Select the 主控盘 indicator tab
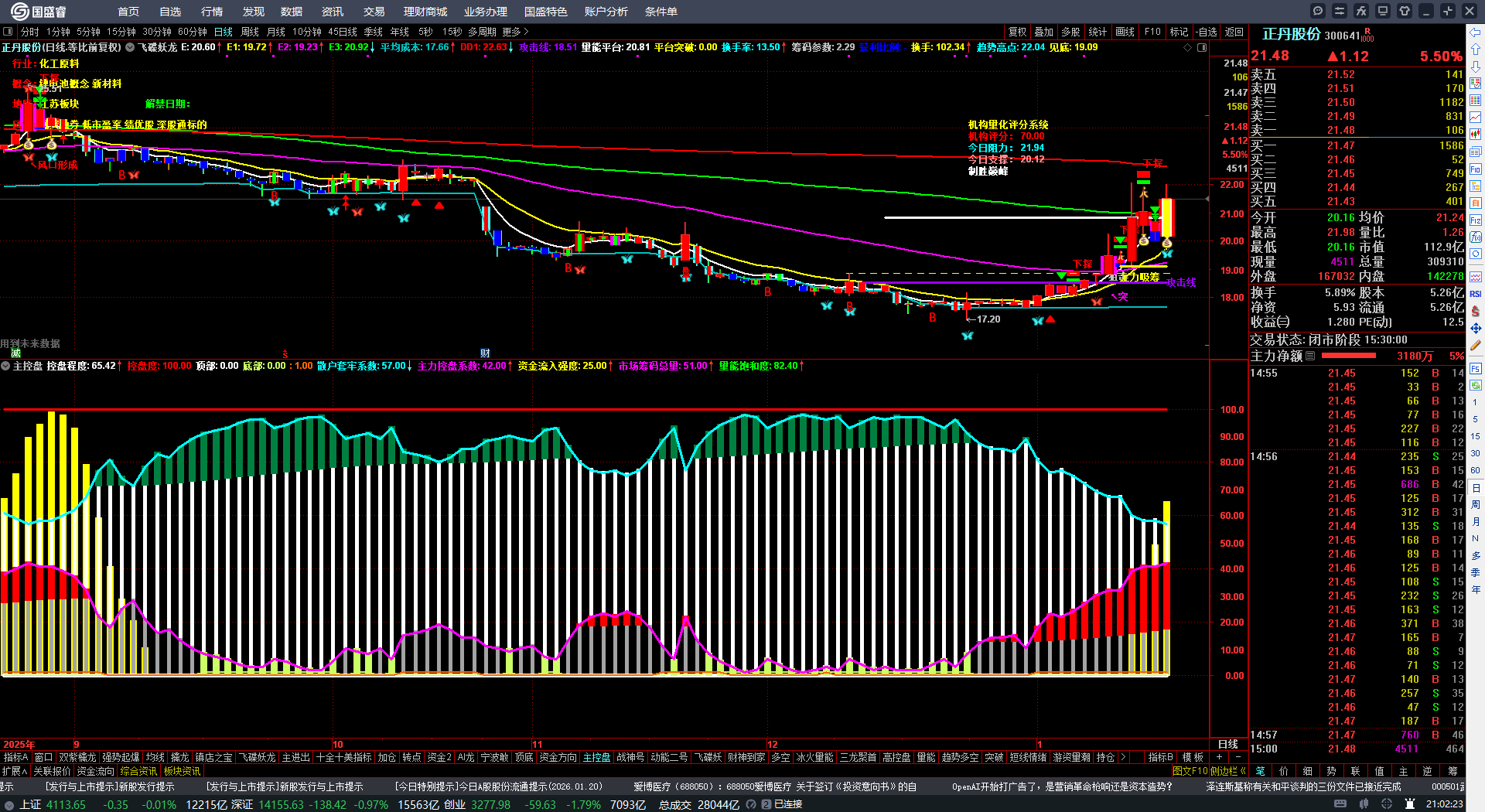Viewport: 1485px width, 812px height. click(x=596, y=757)
